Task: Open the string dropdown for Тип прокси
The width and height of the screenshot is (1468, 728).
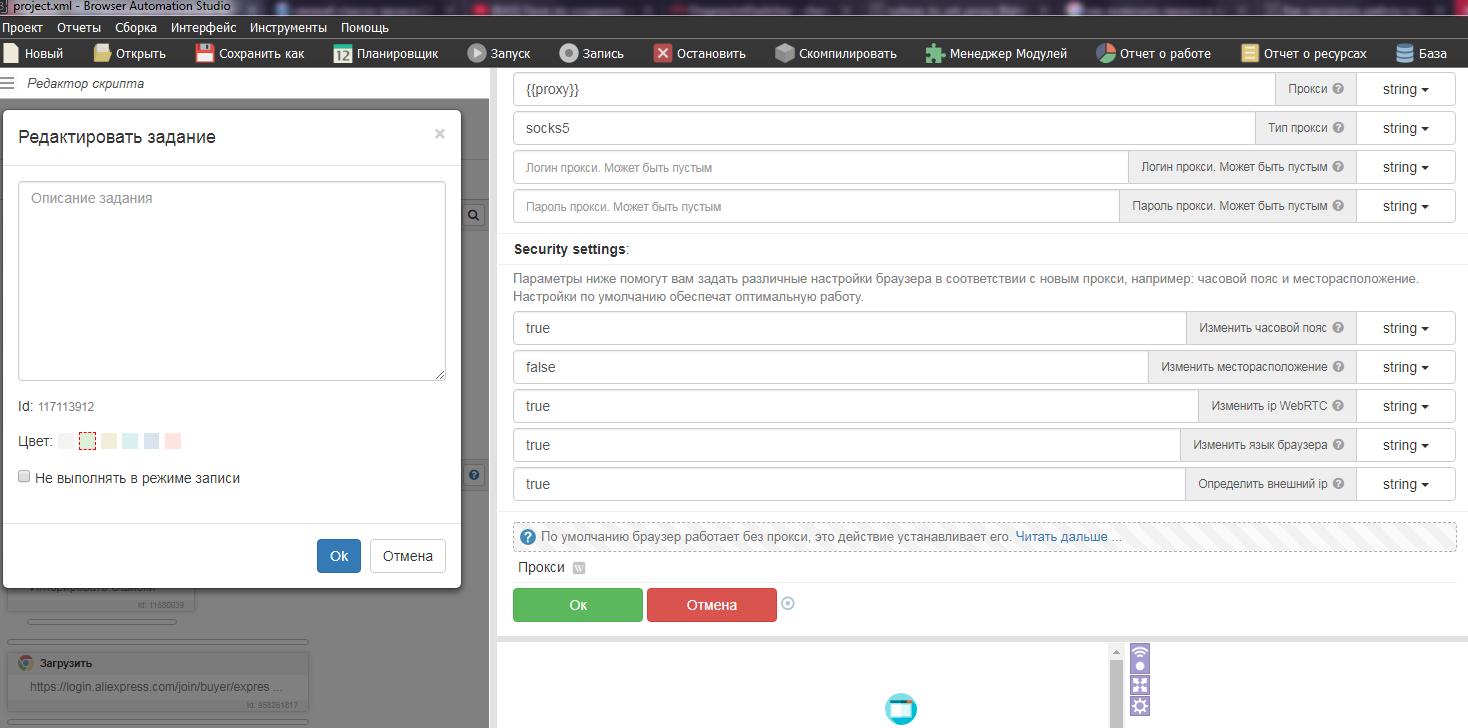Action: 1405,128
